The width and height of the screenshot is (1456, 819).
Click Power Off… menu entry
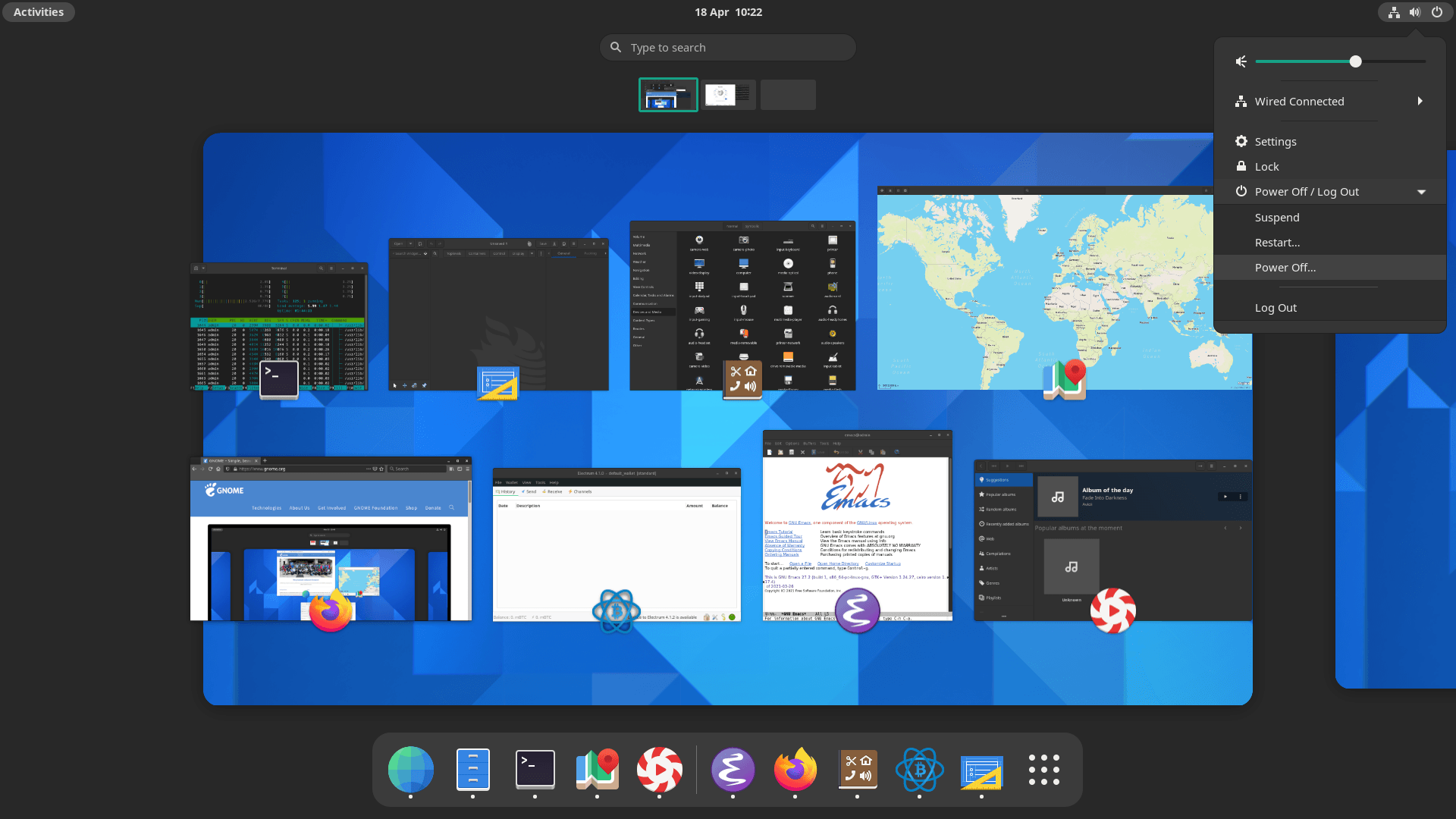(1285, 268)
